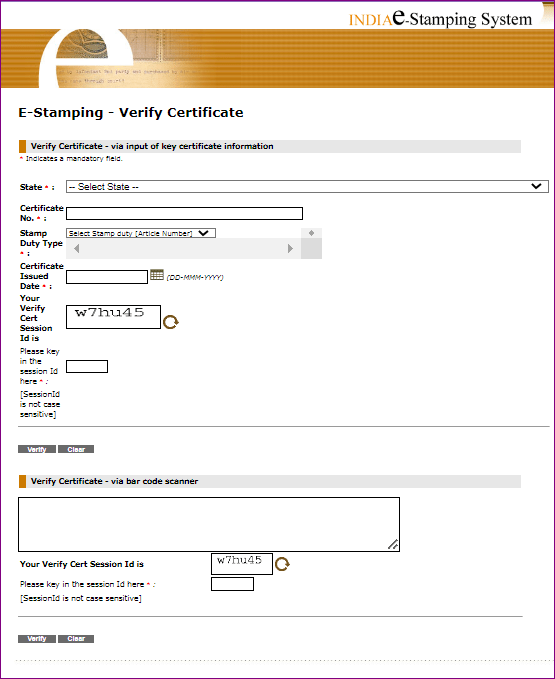Click Verify button under key certificate form

[x=37, y=449]
